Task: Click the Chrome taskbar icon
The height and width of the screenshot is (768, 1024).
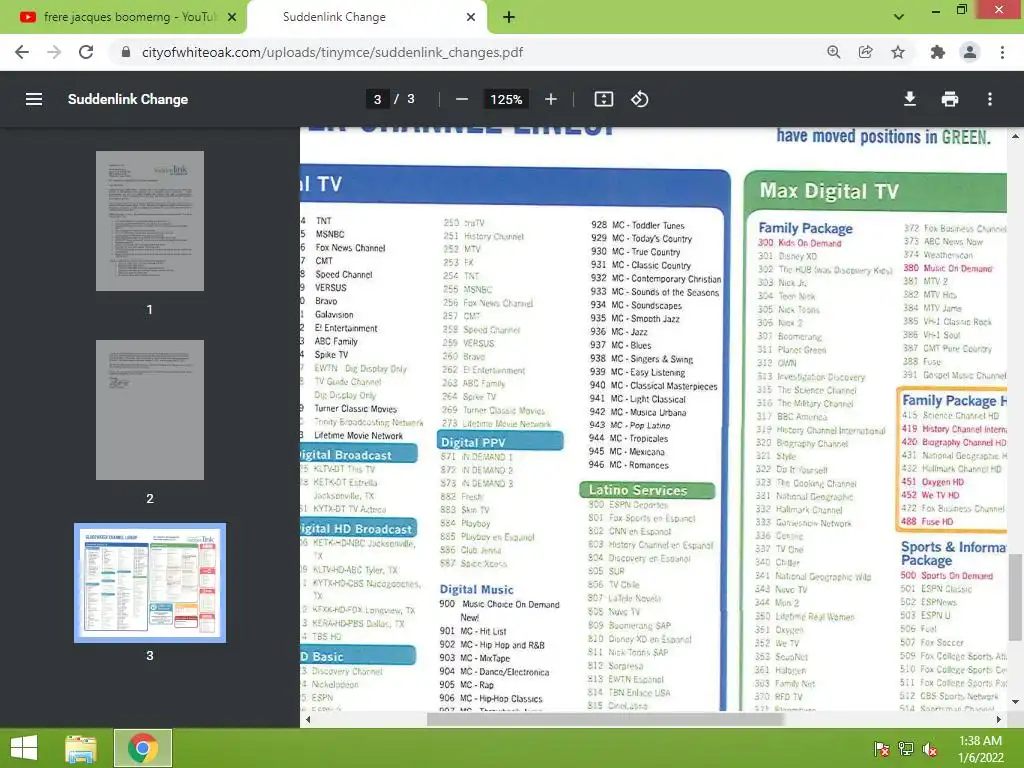Action: pos(143,748)
